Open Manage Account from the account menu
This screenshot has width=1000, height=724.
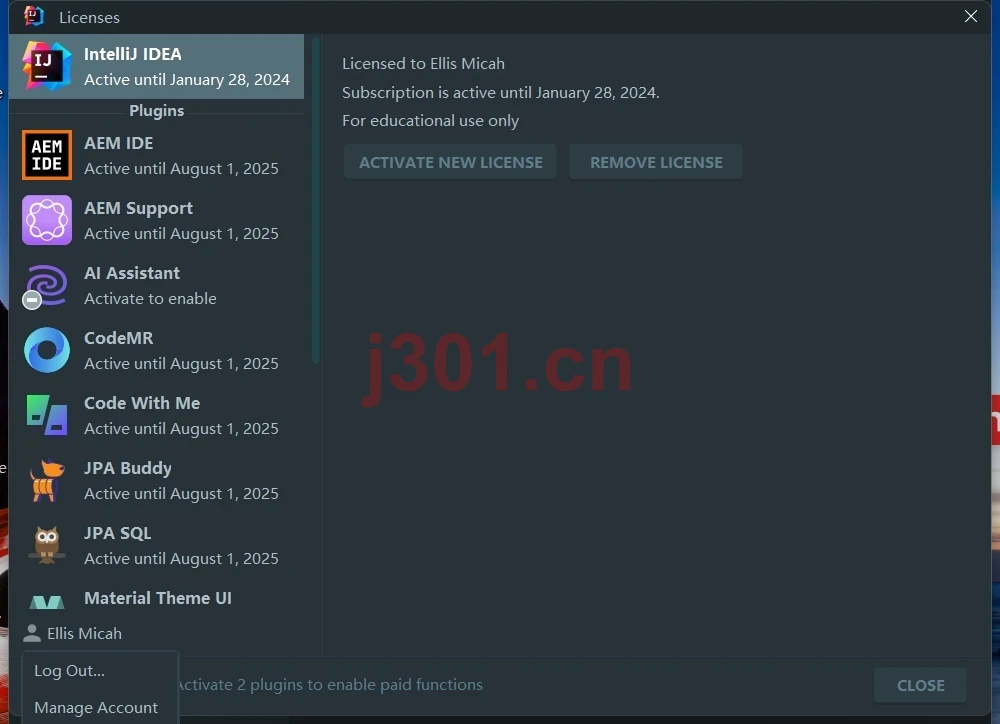pos(96,708)
